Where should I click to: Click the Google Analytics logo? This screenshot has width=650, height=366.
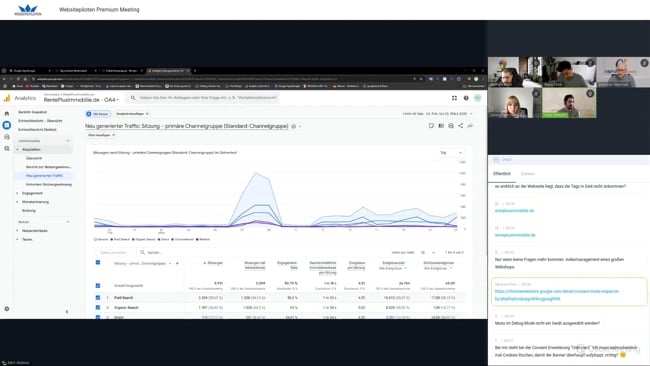coord(7,98)
